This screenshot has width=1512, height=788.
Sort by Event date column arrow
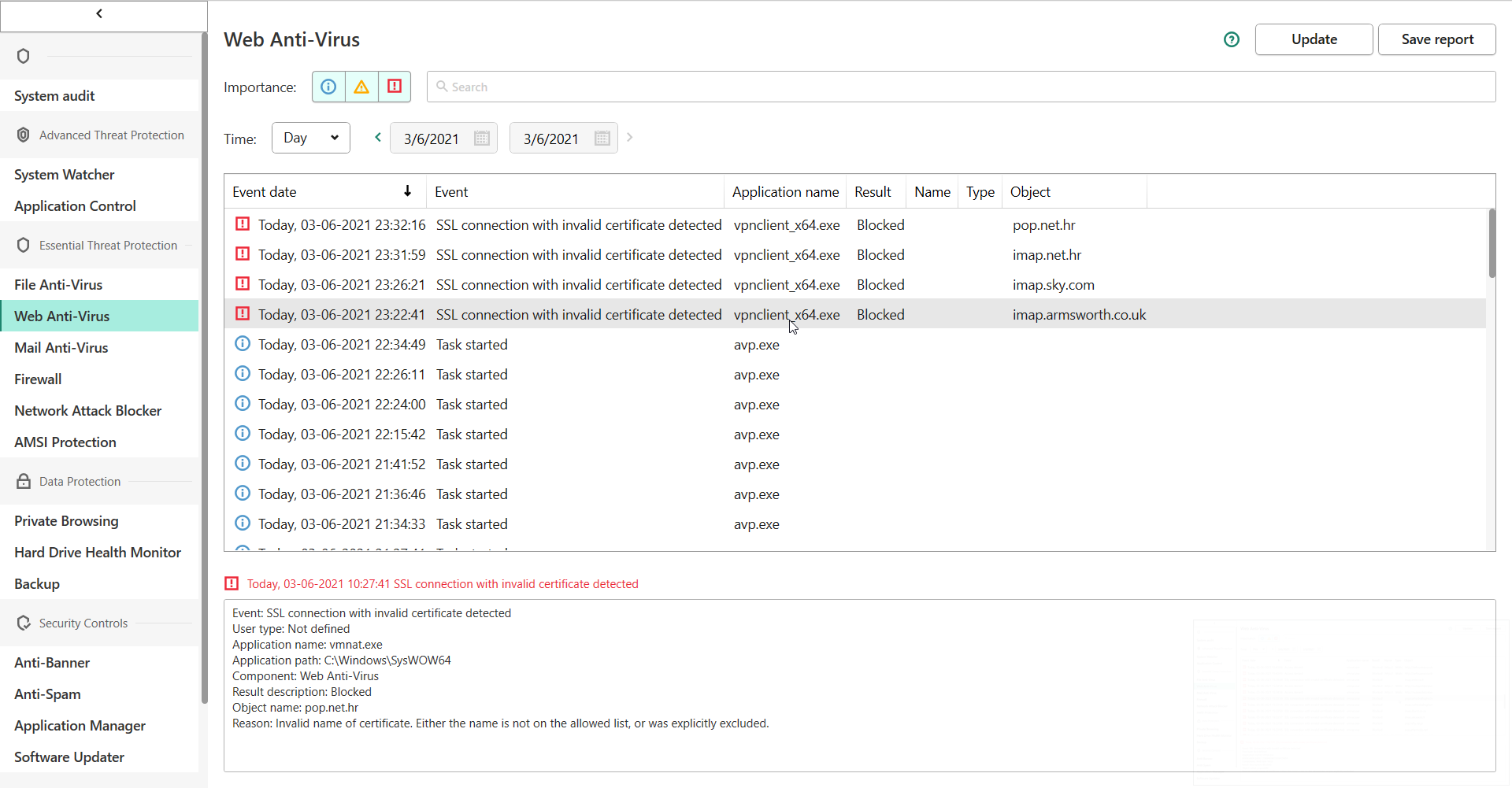[x=407, y=191]
